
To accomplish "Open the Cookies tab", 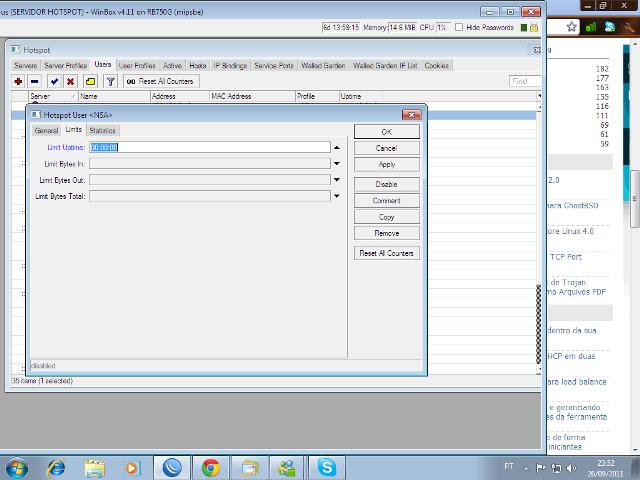I will coord(436,65).
